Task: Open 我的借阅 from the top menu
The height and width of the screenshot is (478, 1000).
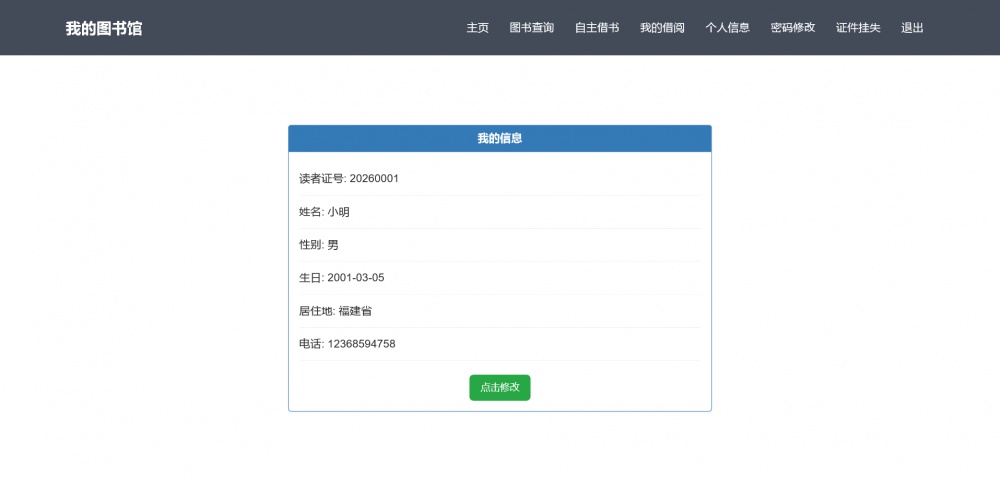Action: (662, 28)
